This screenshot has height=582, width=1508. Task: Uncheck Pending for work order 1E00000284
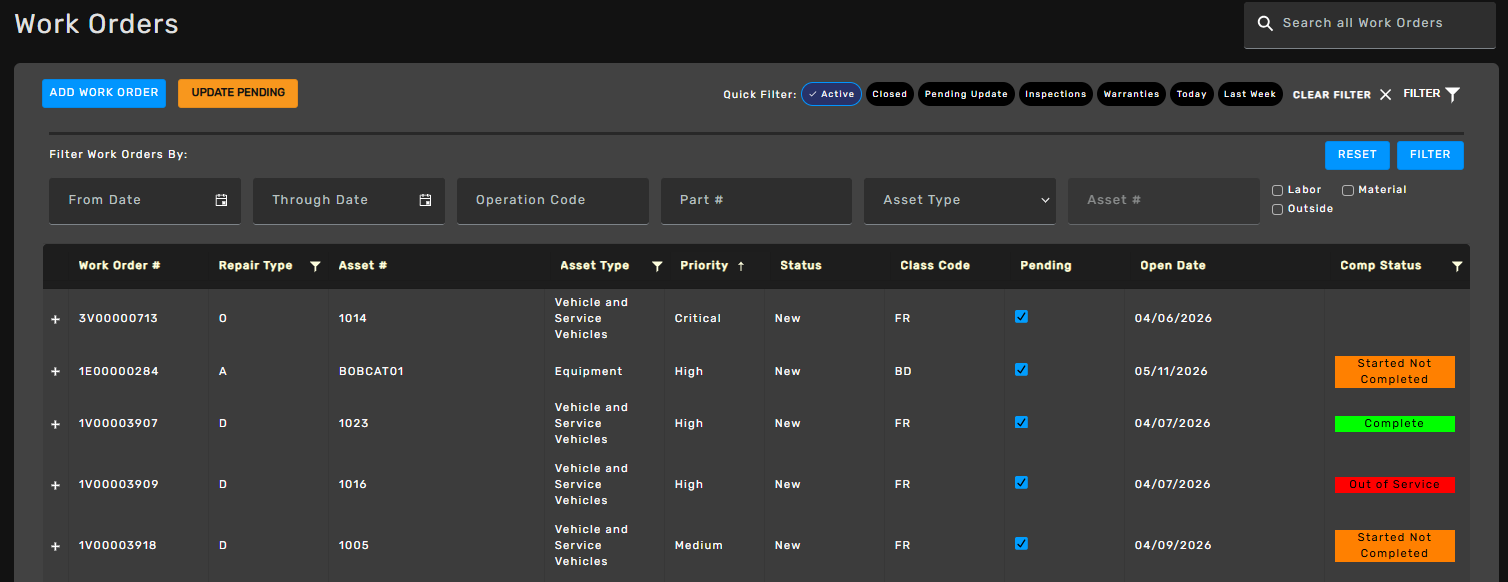coord(1021,369)
